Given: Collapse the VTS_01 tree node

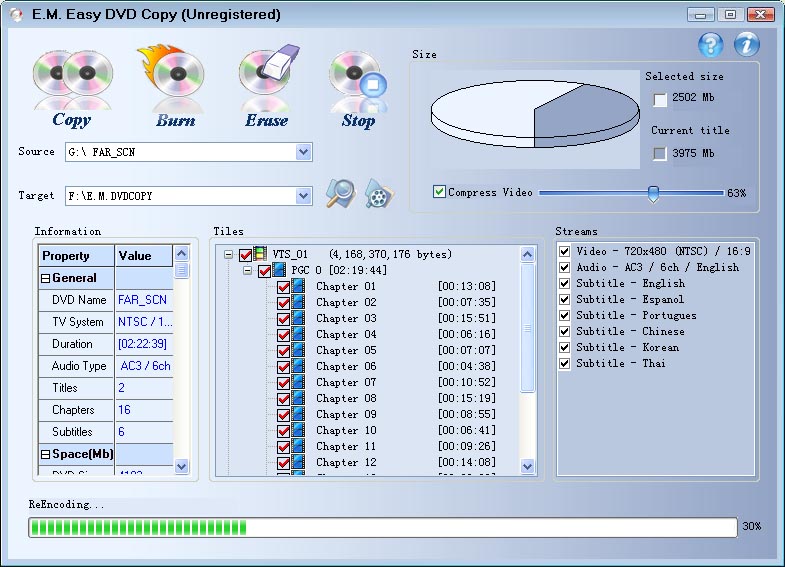Looking at the screenshot, I should [229, 255].
